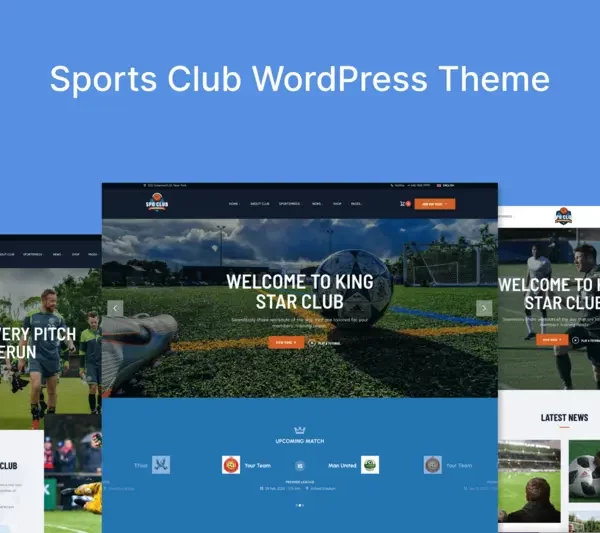This screenshot has width=600, height=533.
Task: Click the location pin icon in top bar
Action: 145,186
